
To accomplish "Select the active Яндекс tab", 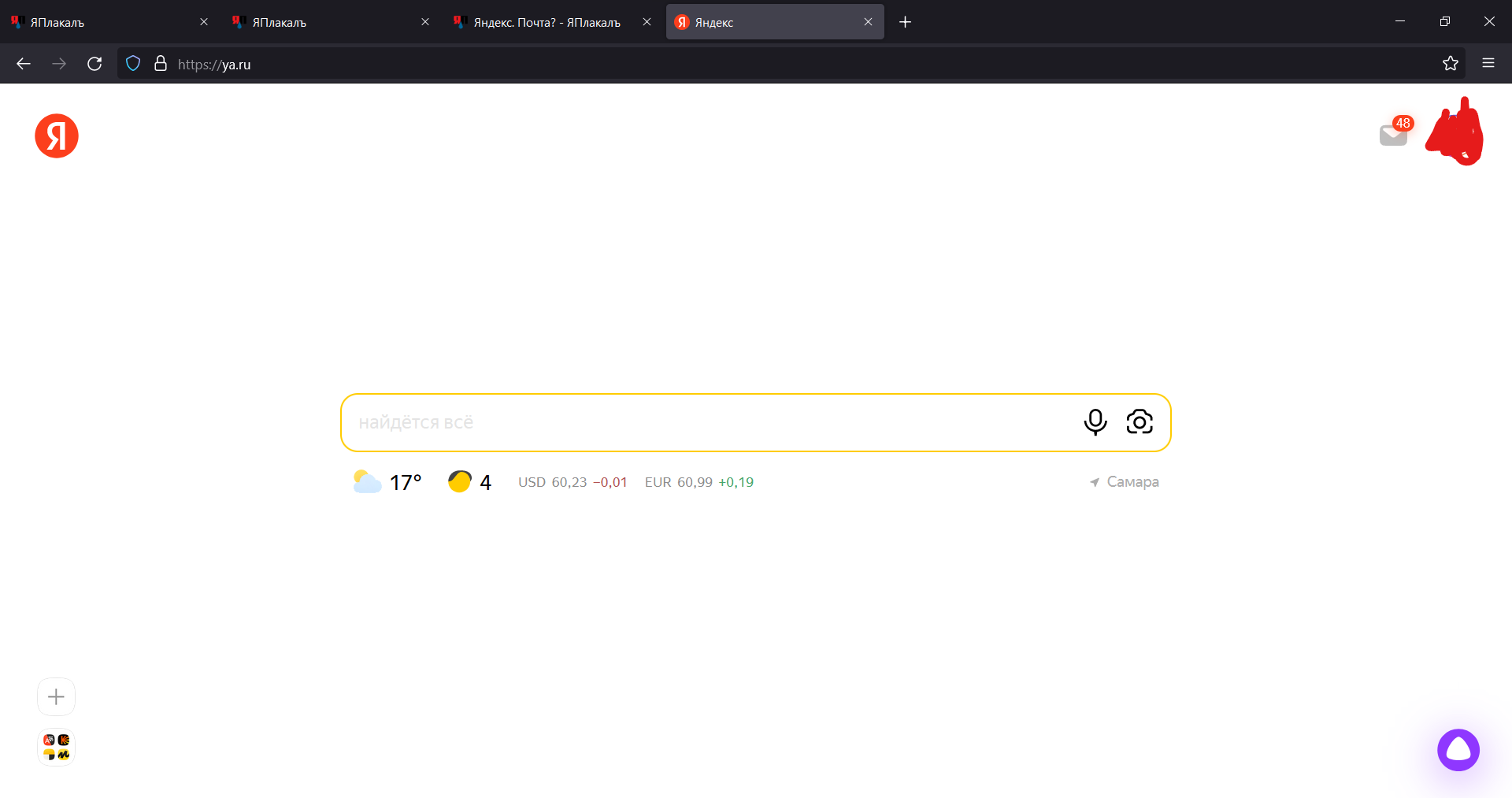I will click(x=775, y=22).
